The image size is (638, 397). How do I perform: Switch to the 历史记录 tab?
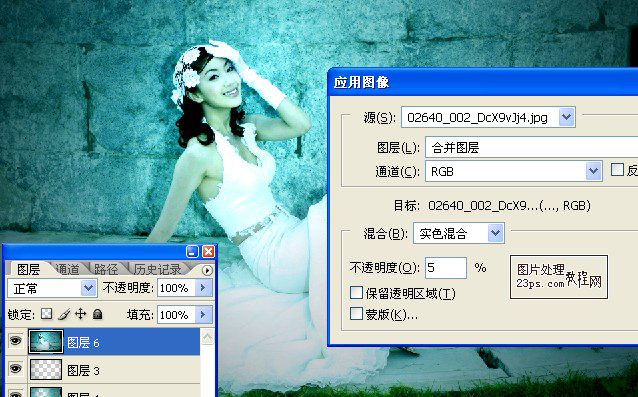[x=157, y=269]
